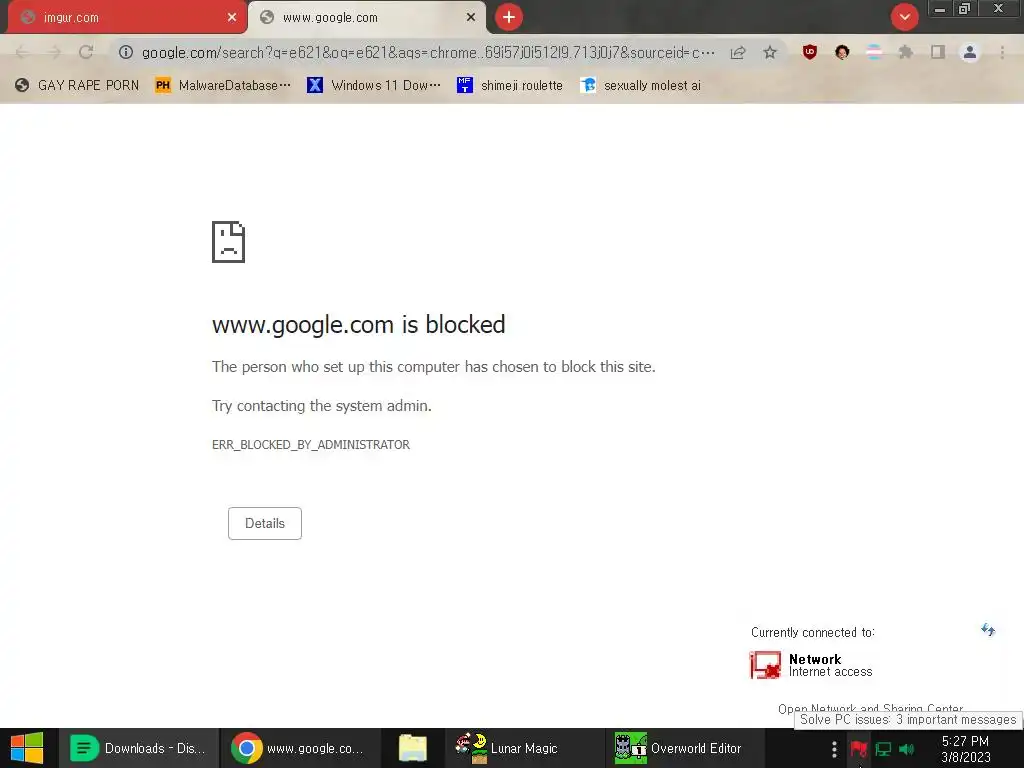Open the striped flag extension icon
Screen dimensions: 1024x768
coord(874,52)
